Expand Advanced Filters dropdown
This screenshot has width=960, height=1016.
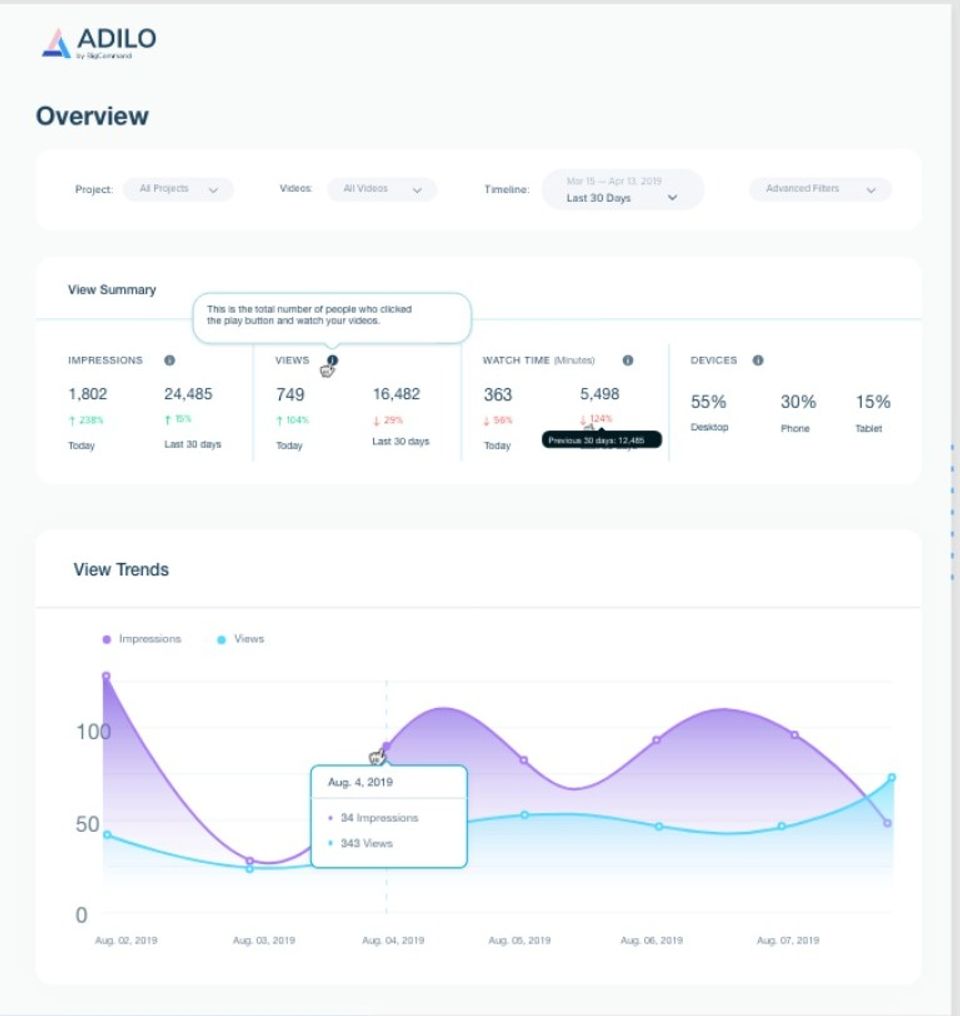pyautogui.click(x=820, y=189)
